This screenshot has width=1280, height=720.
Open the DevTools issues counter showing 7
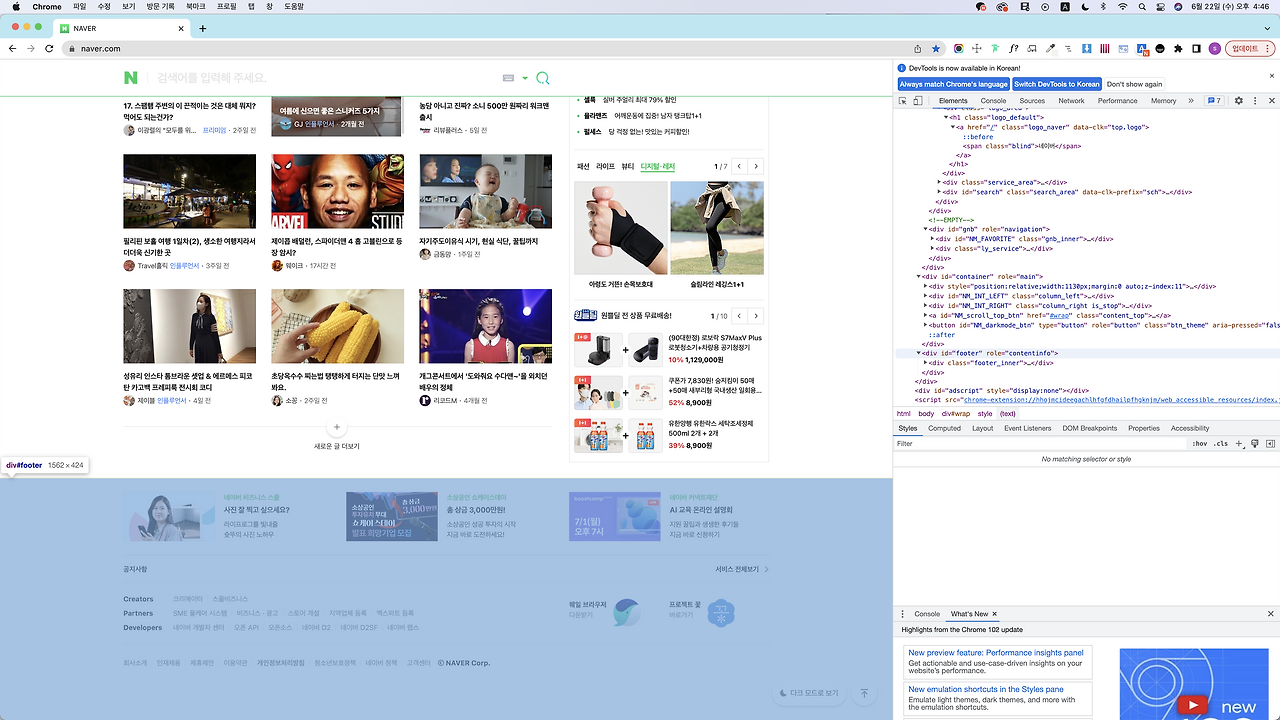click(x=1213, y=100)
